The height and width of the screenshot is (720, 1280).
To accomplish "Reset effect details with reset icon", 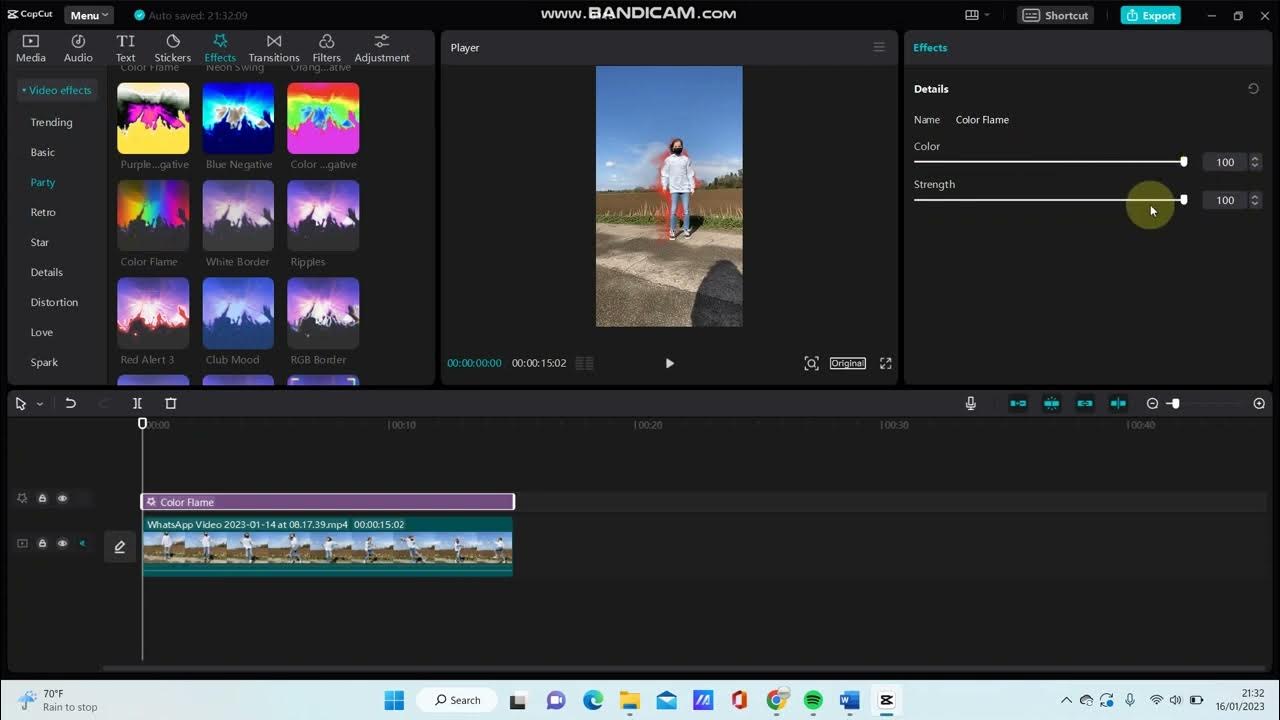I will (1253, 89).
